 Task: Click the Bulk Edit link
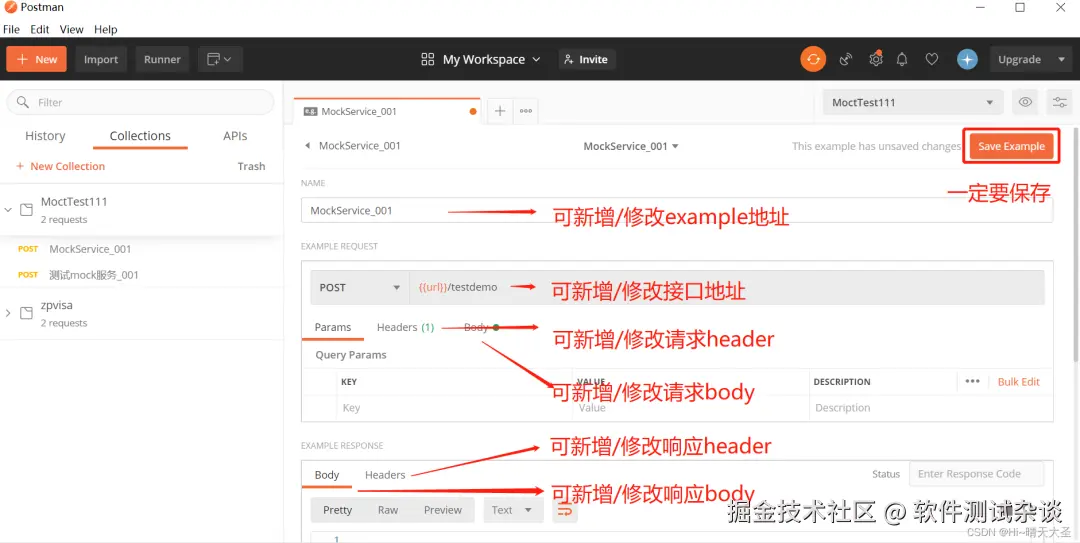click(1019, 382)
